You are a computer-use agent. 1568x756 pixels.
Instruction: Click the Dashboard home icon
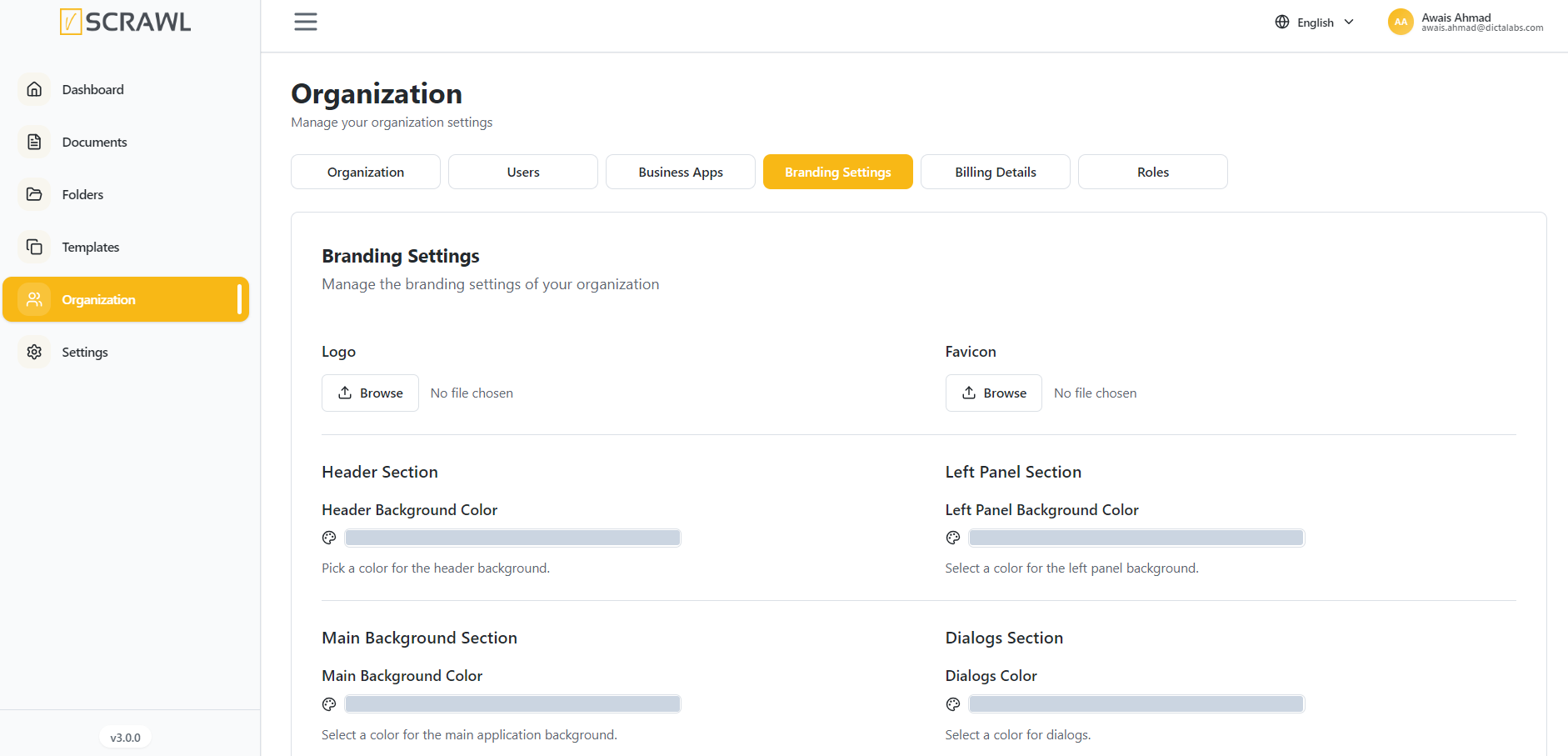tap(34, 89)
